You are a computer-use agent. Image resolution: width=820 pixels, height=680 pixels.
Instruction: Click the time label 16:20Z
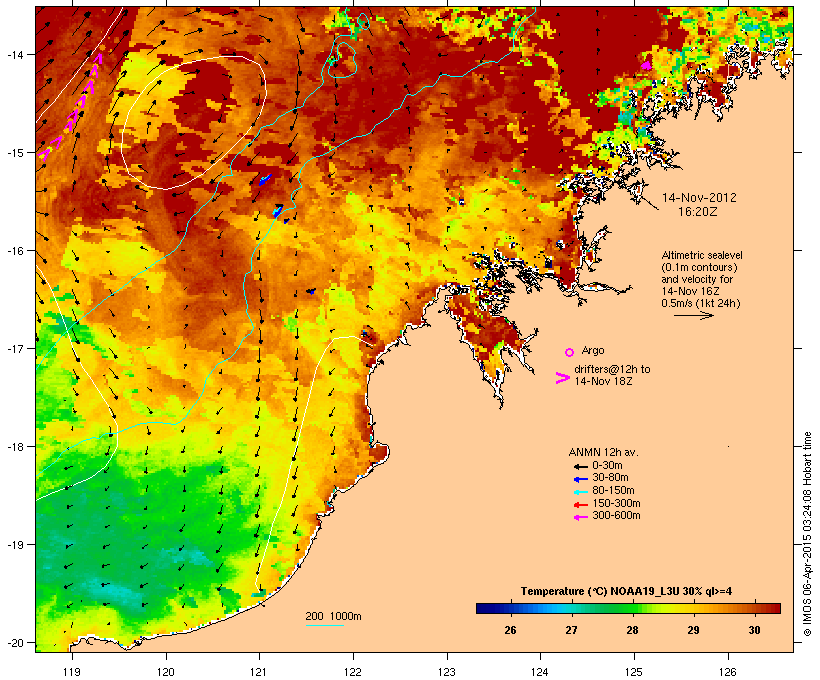[698, 212]
